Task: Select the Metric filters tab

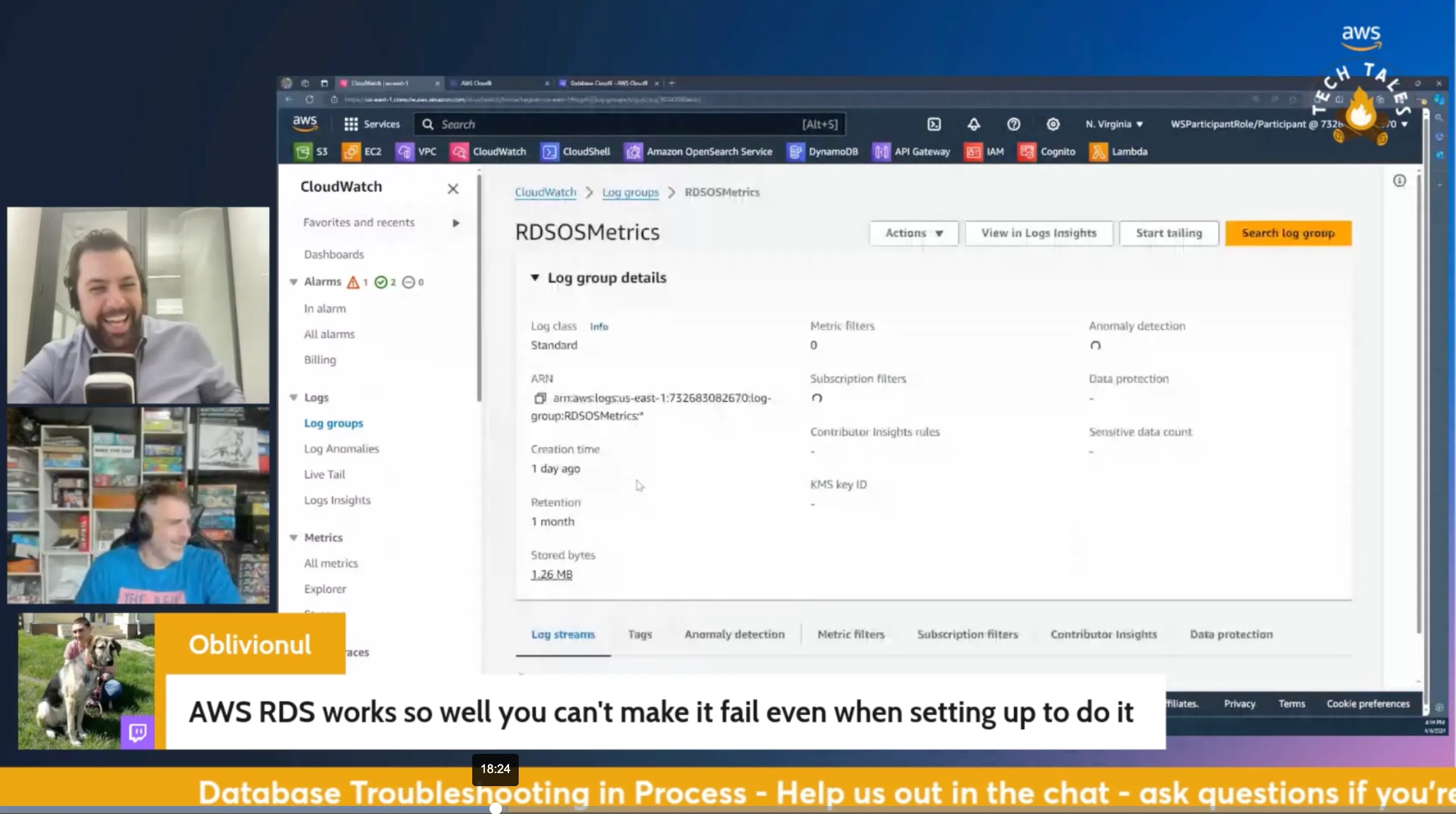Action: (851, 634)
